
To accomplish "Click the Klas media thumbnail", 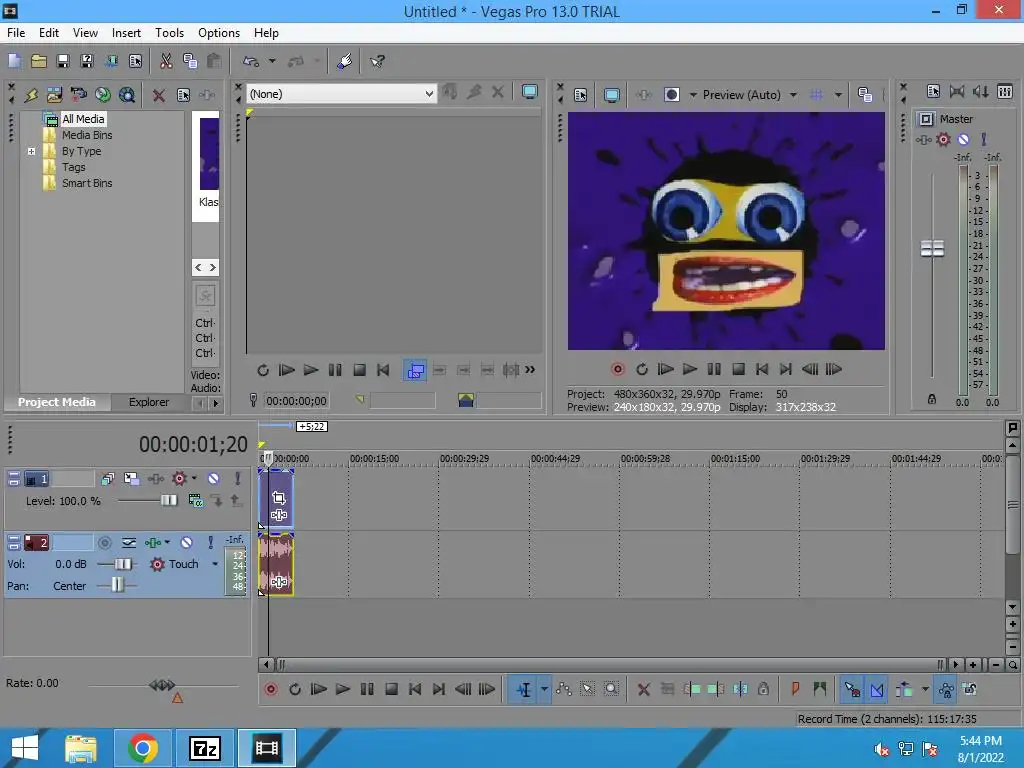I will 209,155.
